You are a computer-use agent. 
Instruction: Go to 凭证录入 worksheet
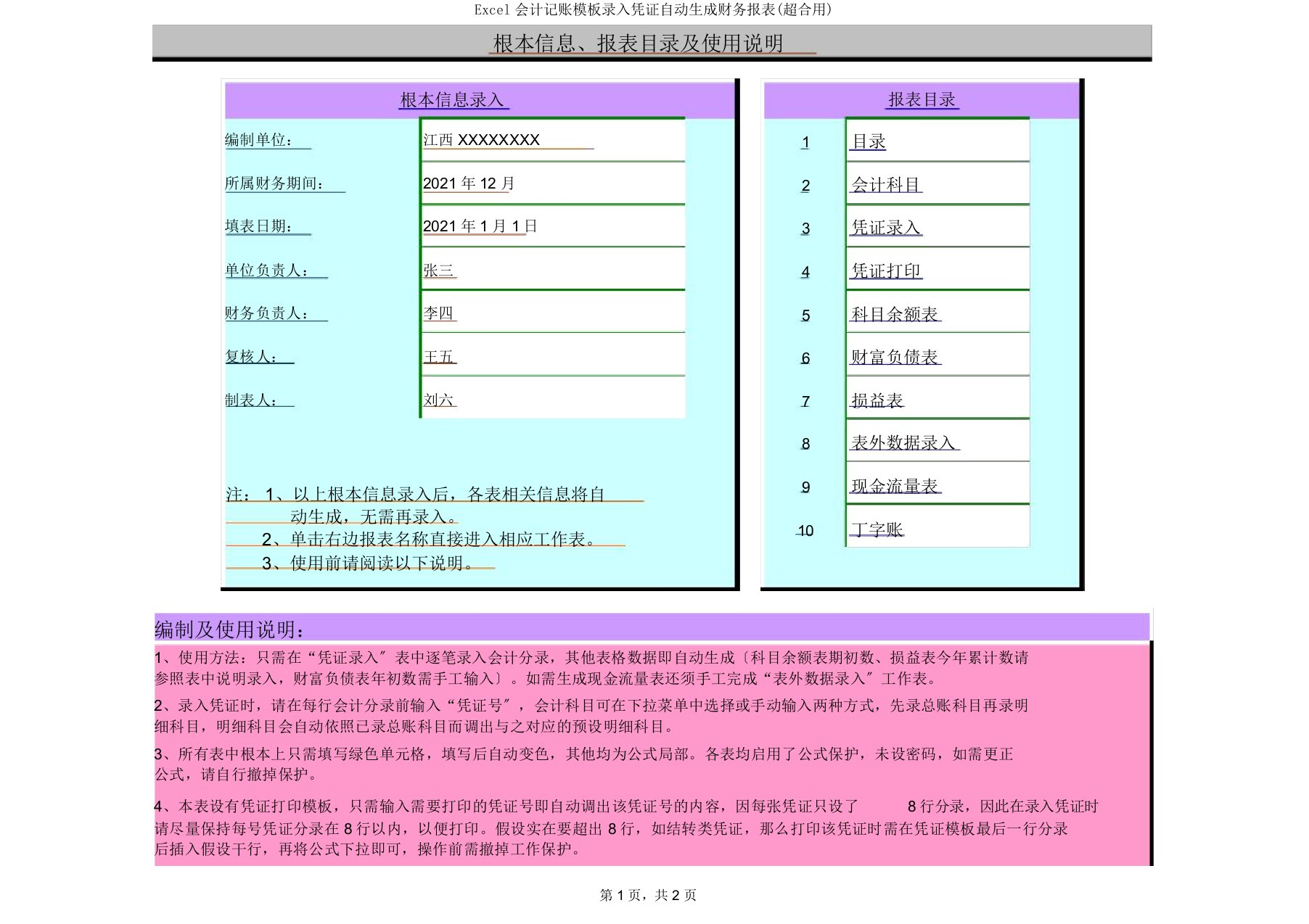pos(885,228)
